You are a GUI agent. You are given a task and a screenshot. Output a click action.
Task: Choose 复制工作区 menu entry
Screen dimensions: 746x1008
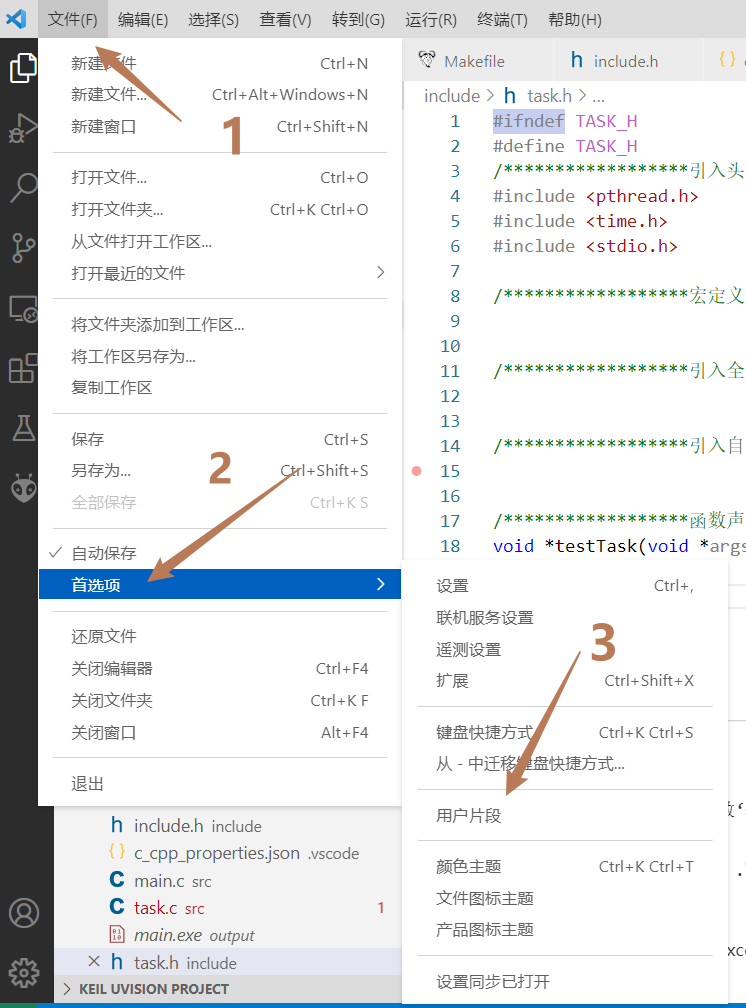219,388
